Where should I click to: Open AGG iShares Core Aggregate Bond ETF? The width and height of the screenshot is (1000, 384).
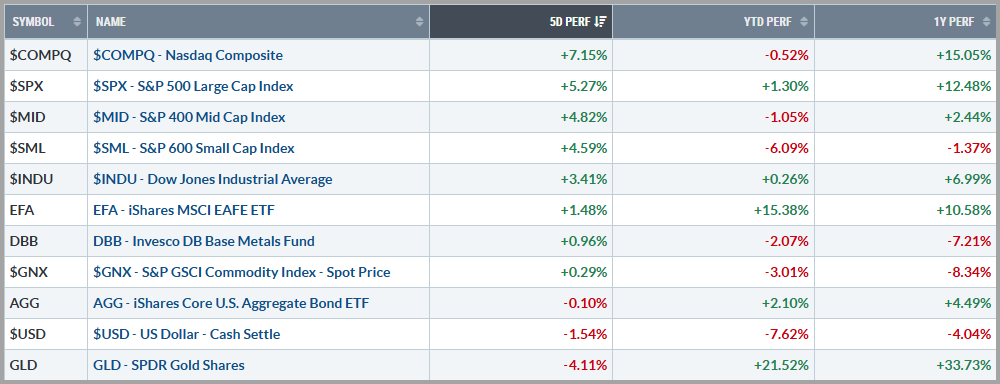point(231,304)
